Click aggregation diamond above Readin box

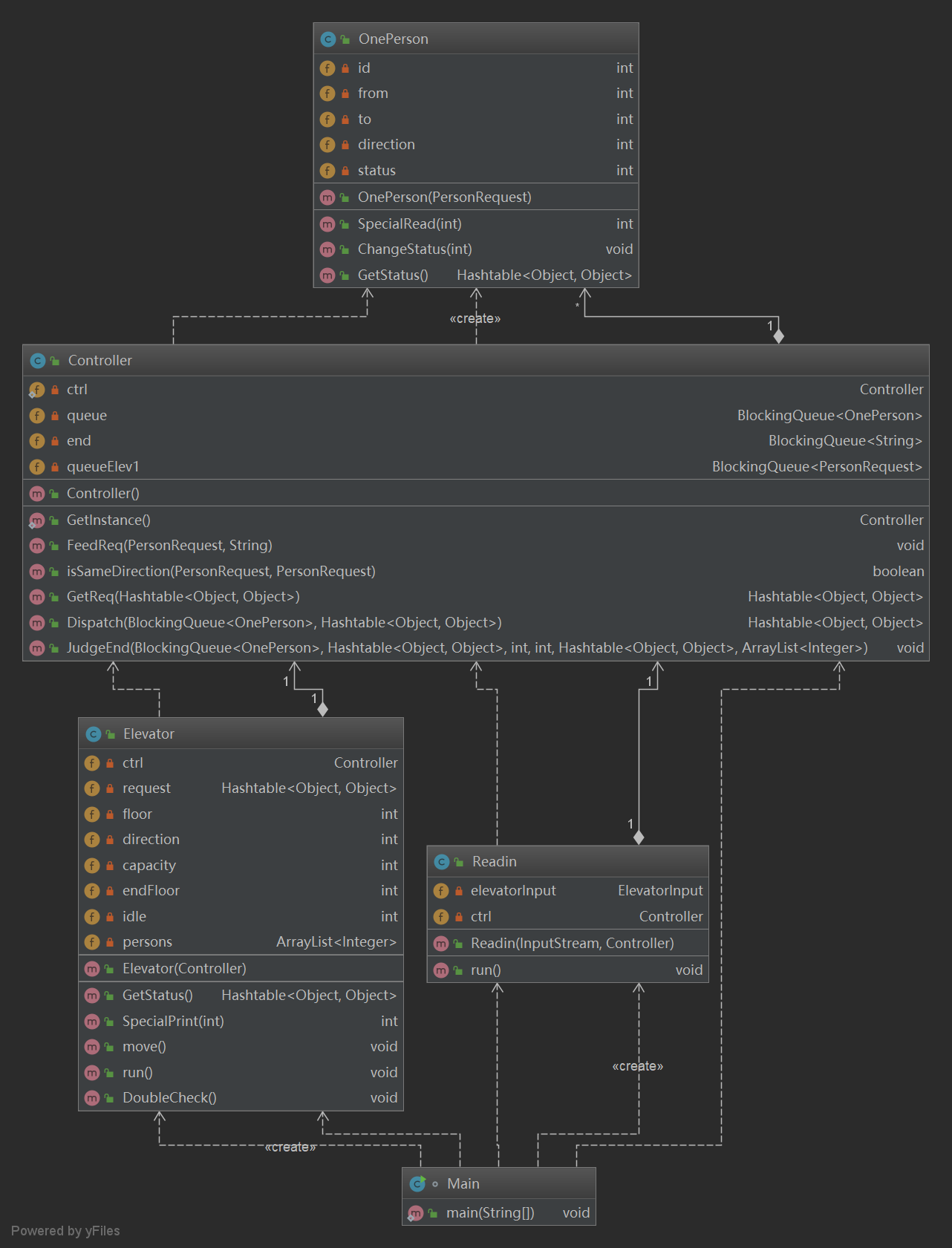tap(639, 837)
